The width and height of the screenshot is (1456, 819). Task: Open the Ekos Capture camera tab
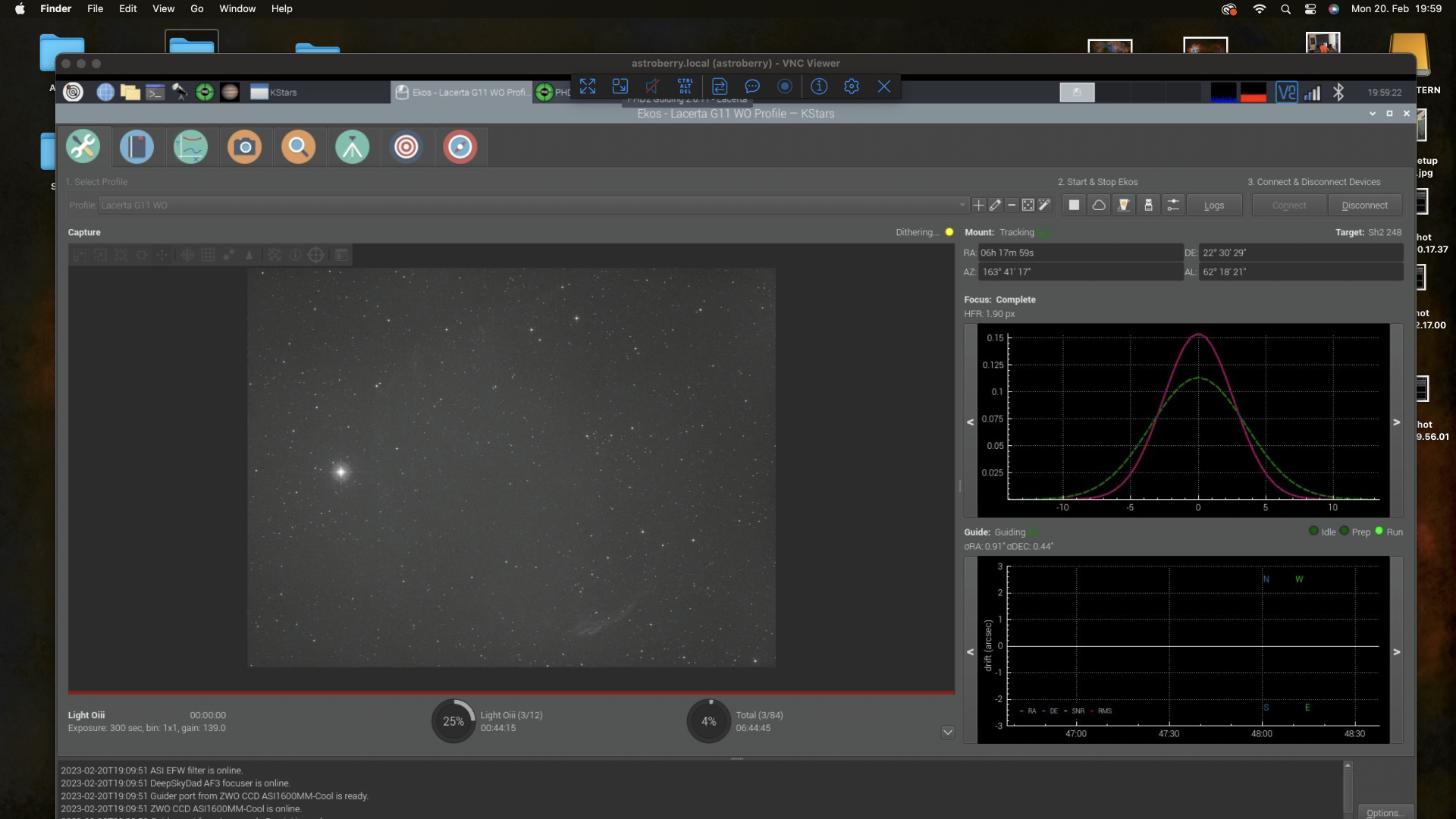click(x=244, y=146)
